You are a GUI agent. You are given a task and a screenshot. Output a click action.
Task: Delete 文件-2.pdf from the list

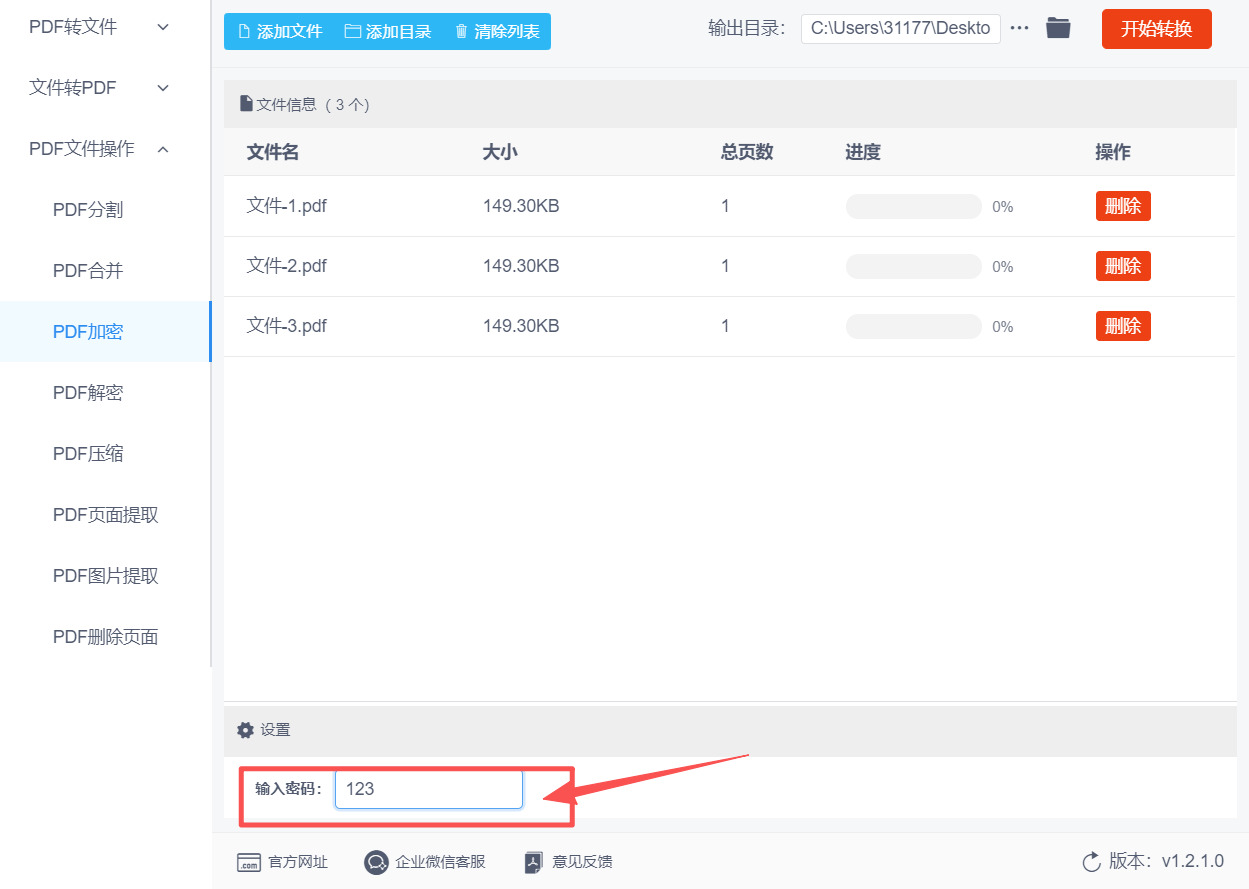click(1123, 266)
